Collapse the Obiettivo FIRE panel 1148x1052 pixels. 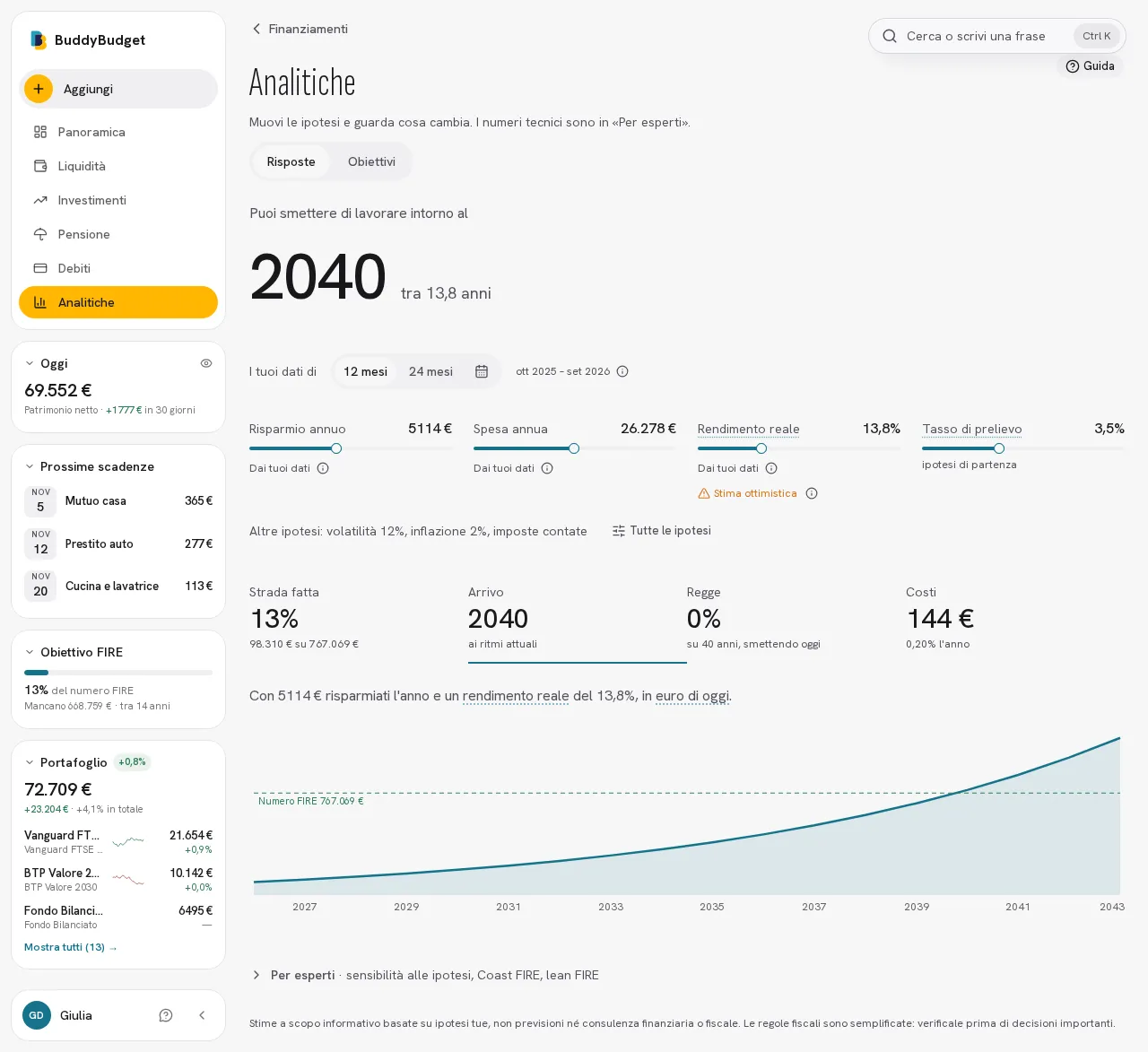(x=30, y=652)
